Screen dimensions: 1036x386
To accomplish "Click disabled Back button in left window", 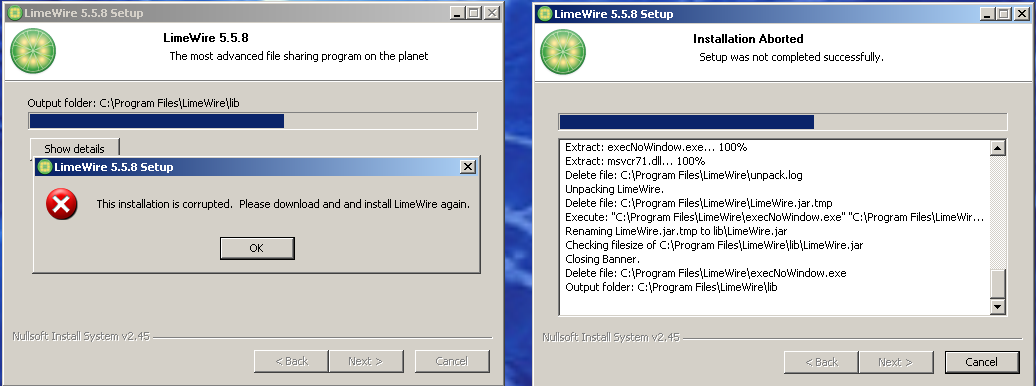I will (x=291, y=361).
